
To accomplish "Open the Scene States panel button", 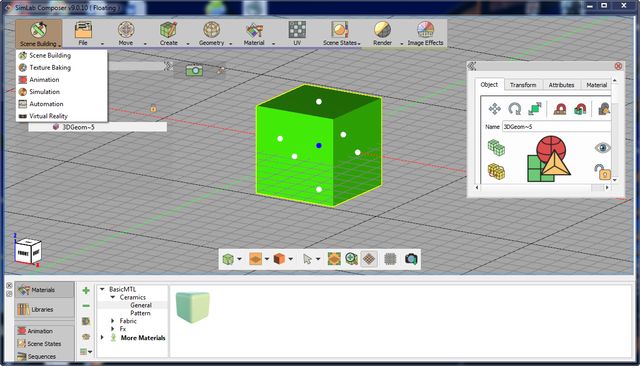I will tap(44, 344).
